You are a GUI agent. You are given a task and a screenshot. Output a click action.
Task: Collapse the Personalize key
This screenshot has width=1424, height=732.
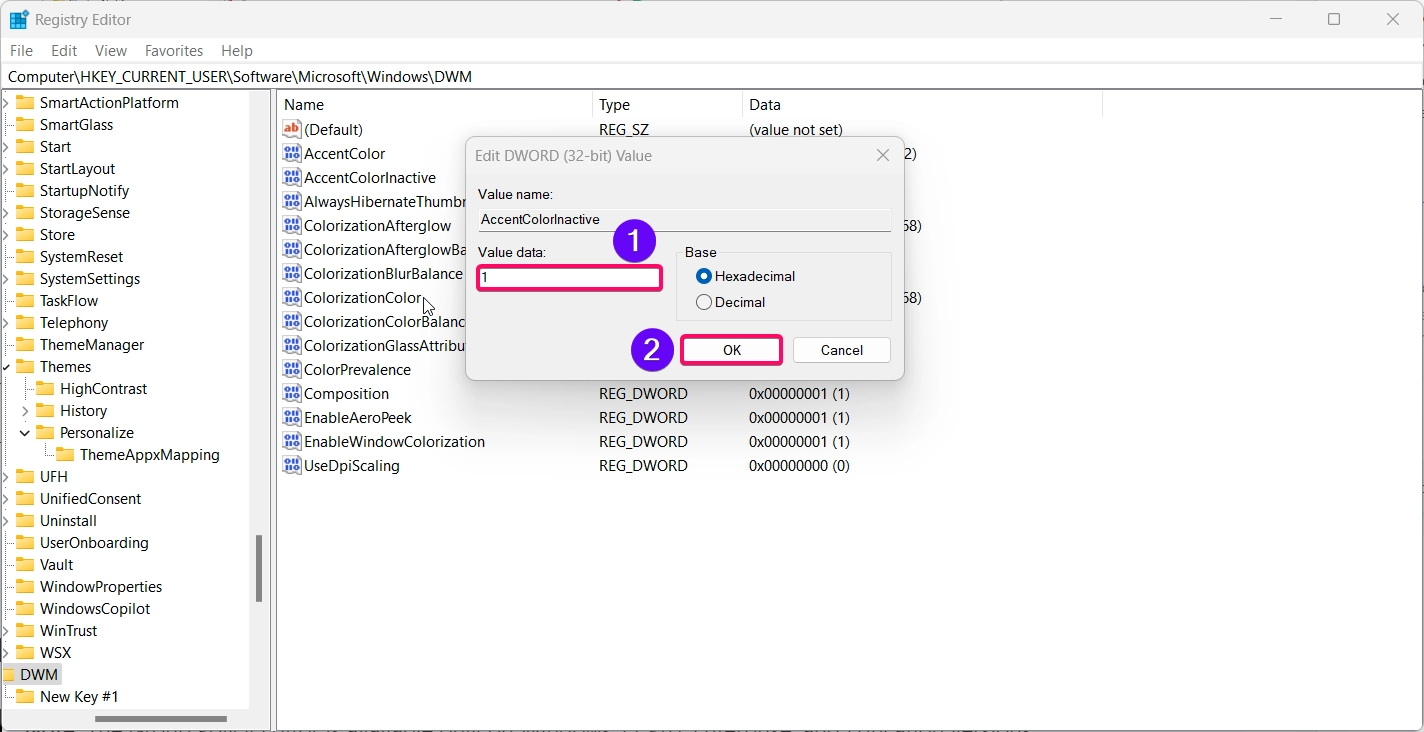pos(25,432)
